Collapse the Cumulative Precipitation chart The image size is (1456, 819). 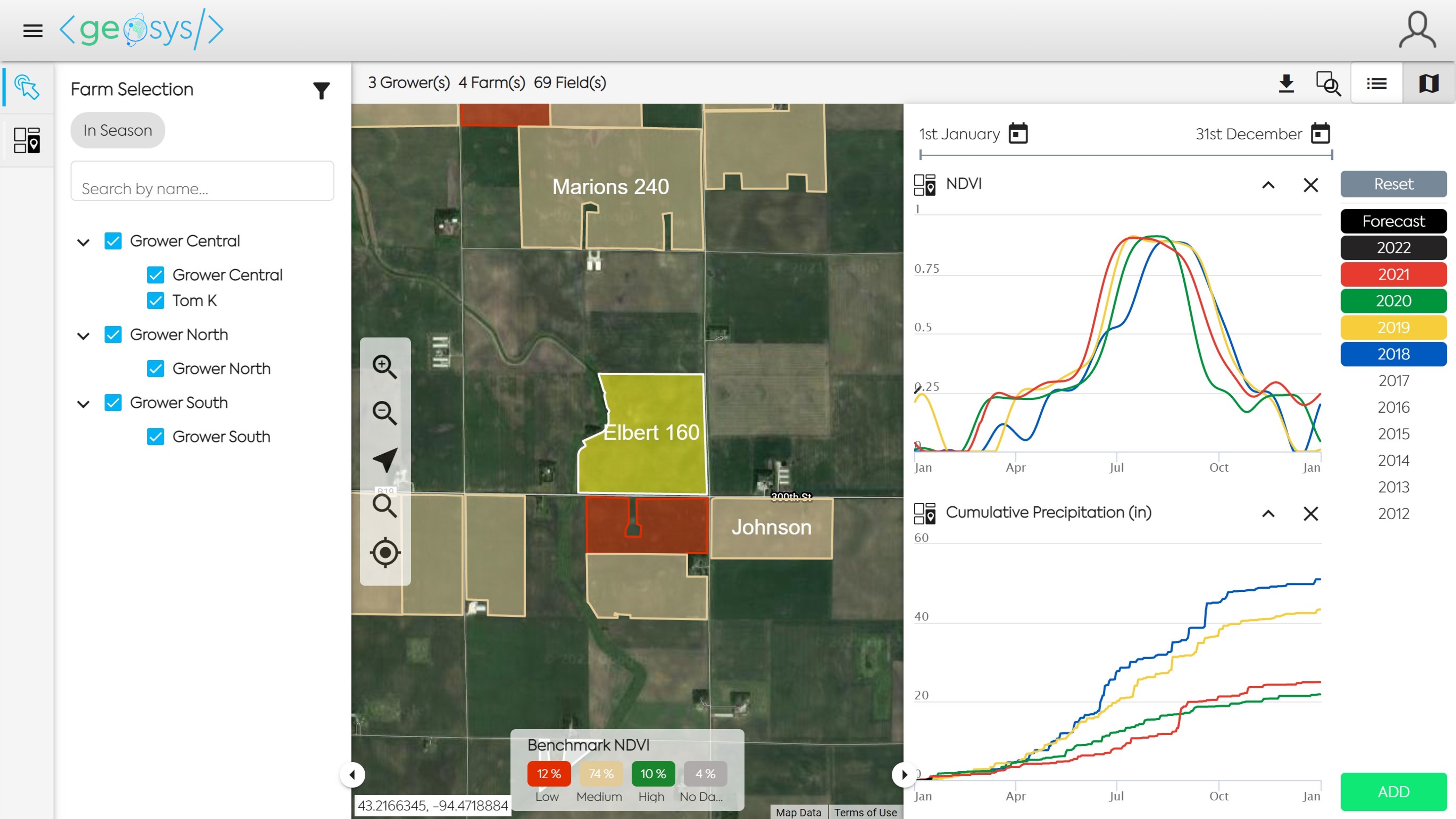click(1268, 513)
